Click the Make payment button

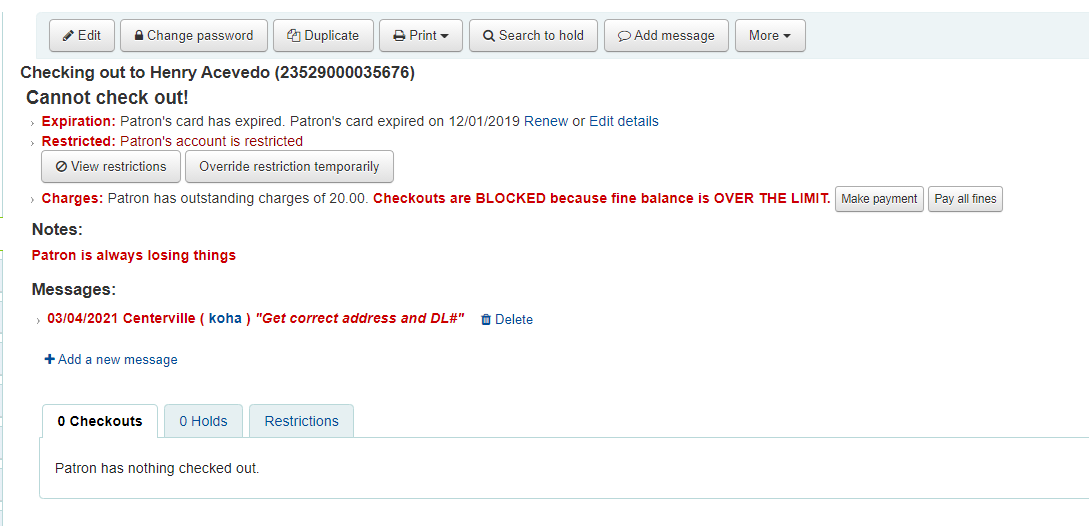(x=879, y=199)
